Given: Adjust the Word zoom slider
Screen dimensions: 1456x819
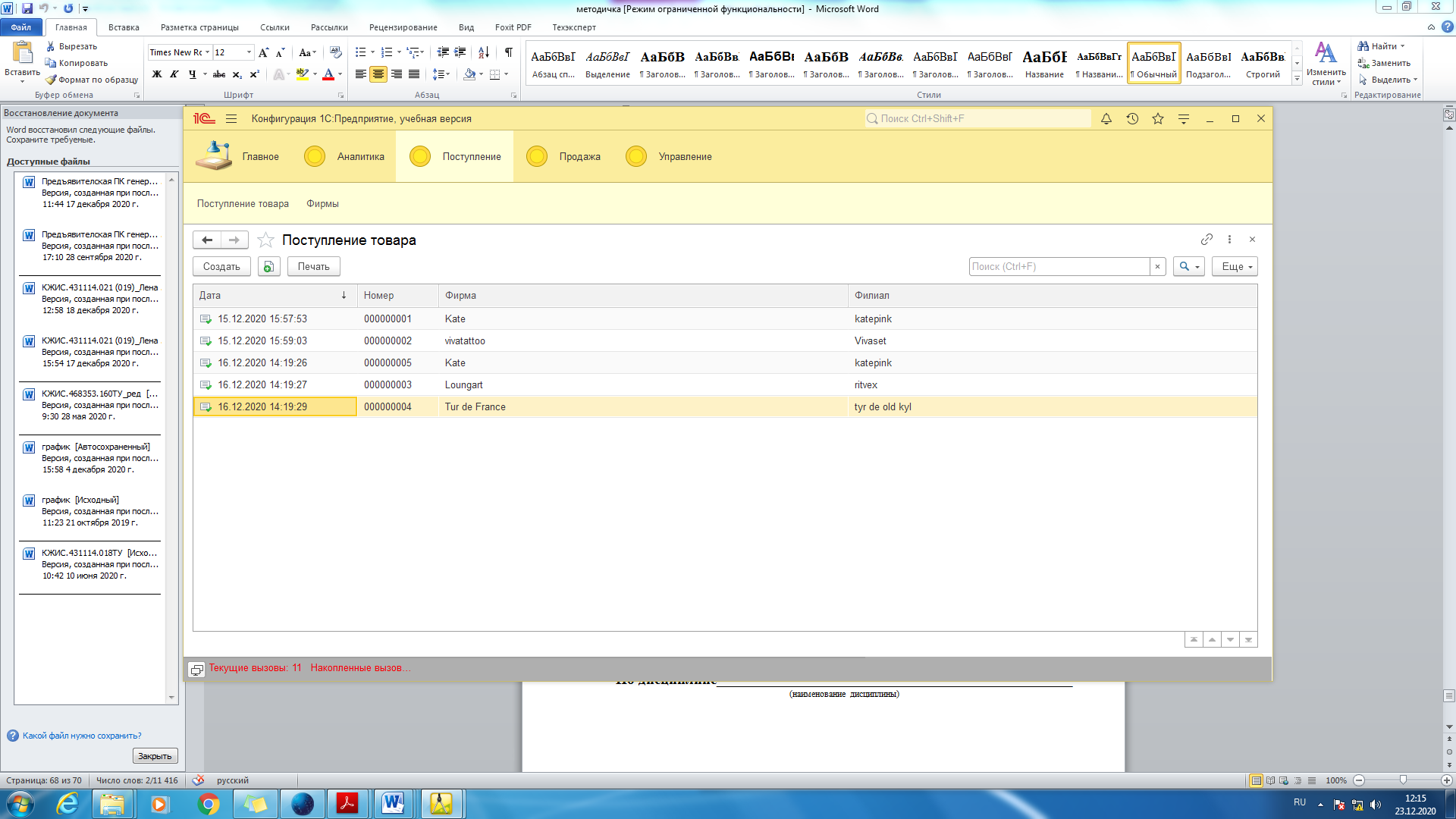Looking at the screenshot, I should pos(1403,780).
